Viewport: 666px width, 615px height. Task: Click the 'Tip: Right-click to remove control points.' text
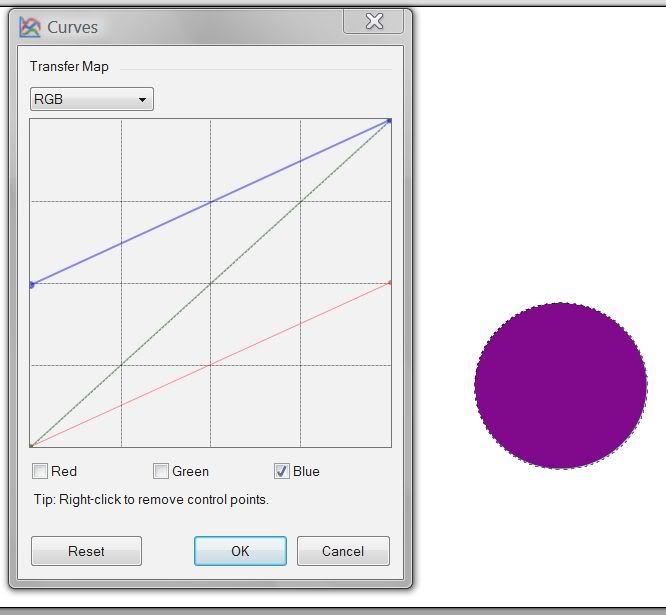[x=151, y=499]
